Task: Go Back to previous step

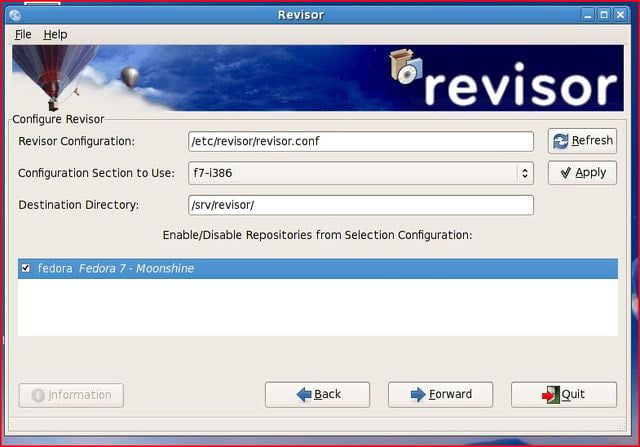Action: [317, 394]
